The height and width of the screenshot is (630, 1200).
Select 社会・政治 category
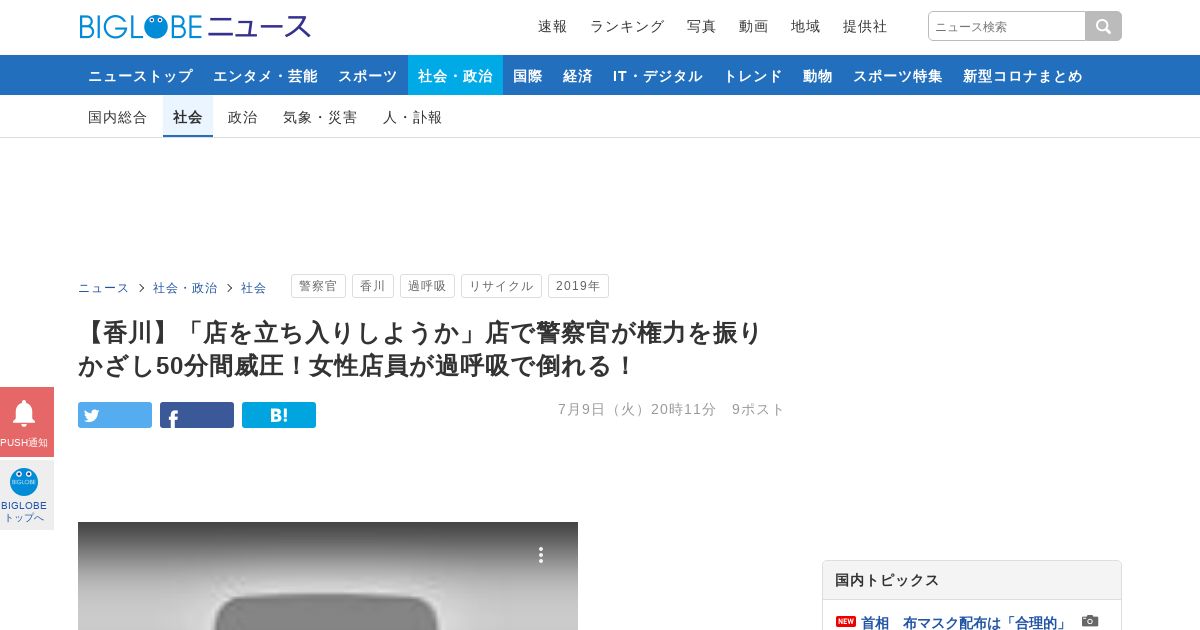point(455,75)
